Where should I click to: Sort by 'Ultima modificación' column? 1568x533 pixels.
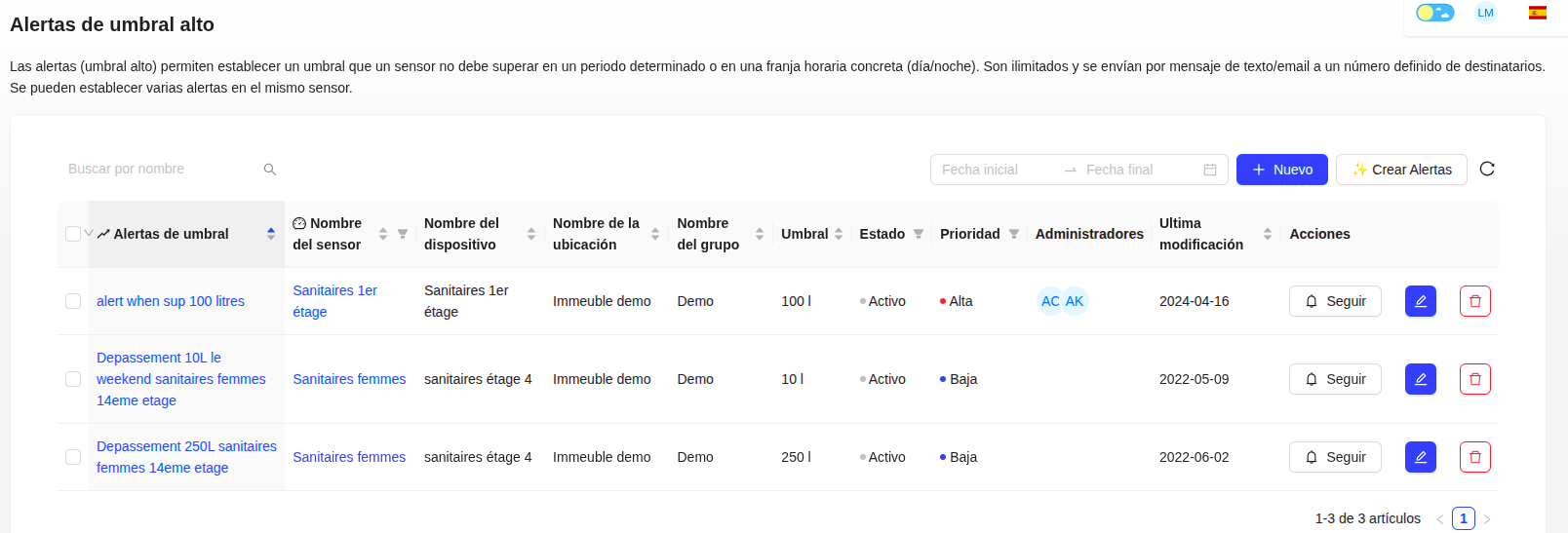pyautogui.click(x=1268, y=234)
